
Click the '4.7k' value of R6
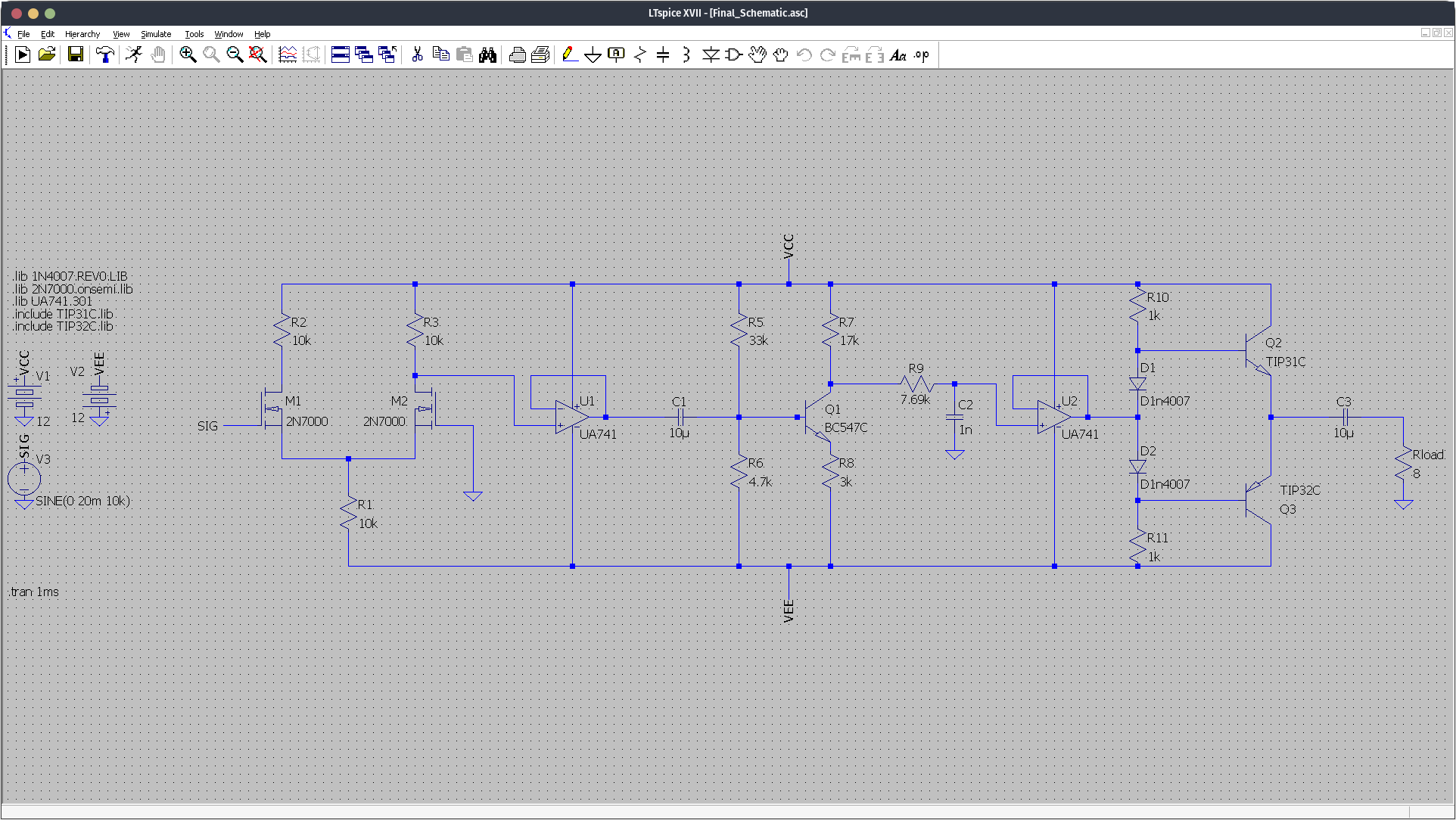pos(761,482)
